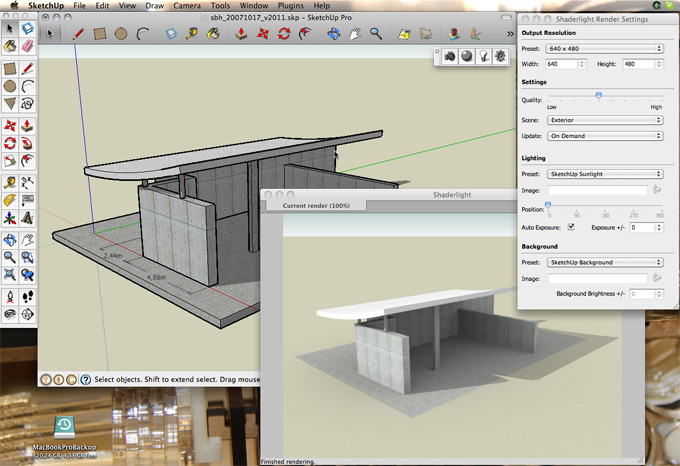Open Shaderlight material editor sphere icon
Image resolution: width=680 pixels, height=466 pixels.
(x=467, y=56)
